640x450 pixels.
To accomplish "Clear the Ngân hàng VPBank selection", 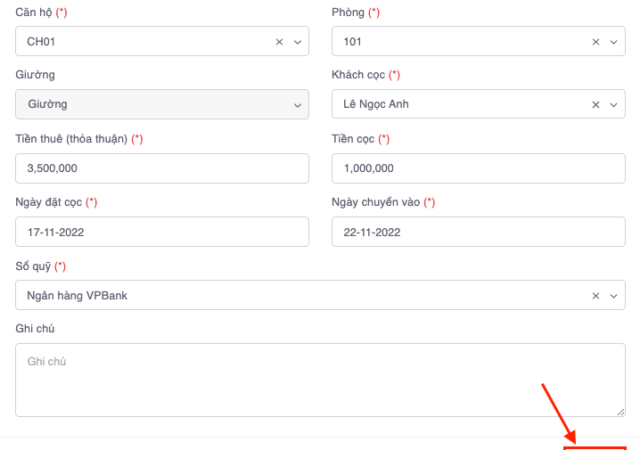I will 596,296.
